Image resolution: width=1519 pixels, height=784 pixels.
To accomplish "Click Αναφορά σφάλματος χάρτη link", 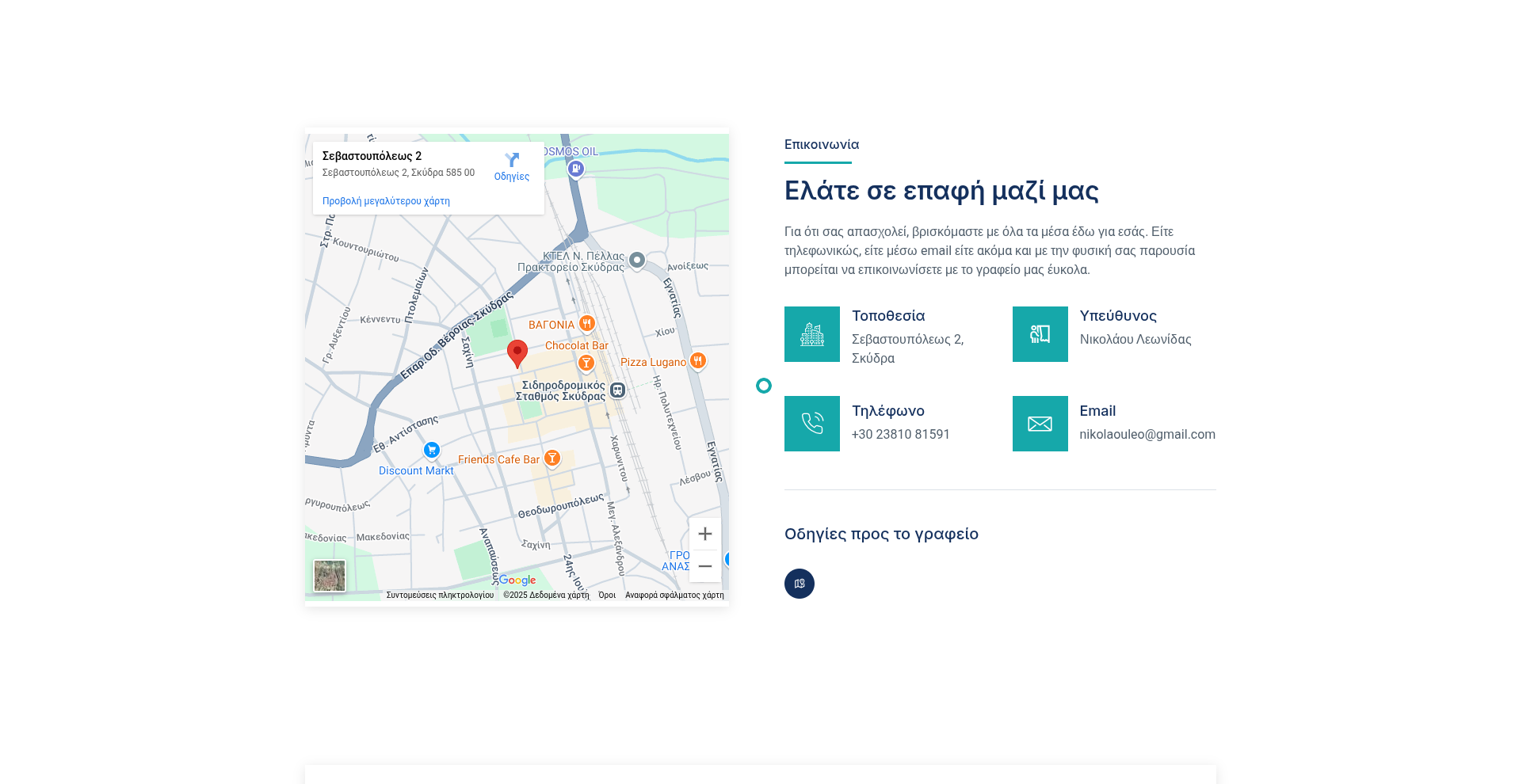I will click(x=674, y=596).
